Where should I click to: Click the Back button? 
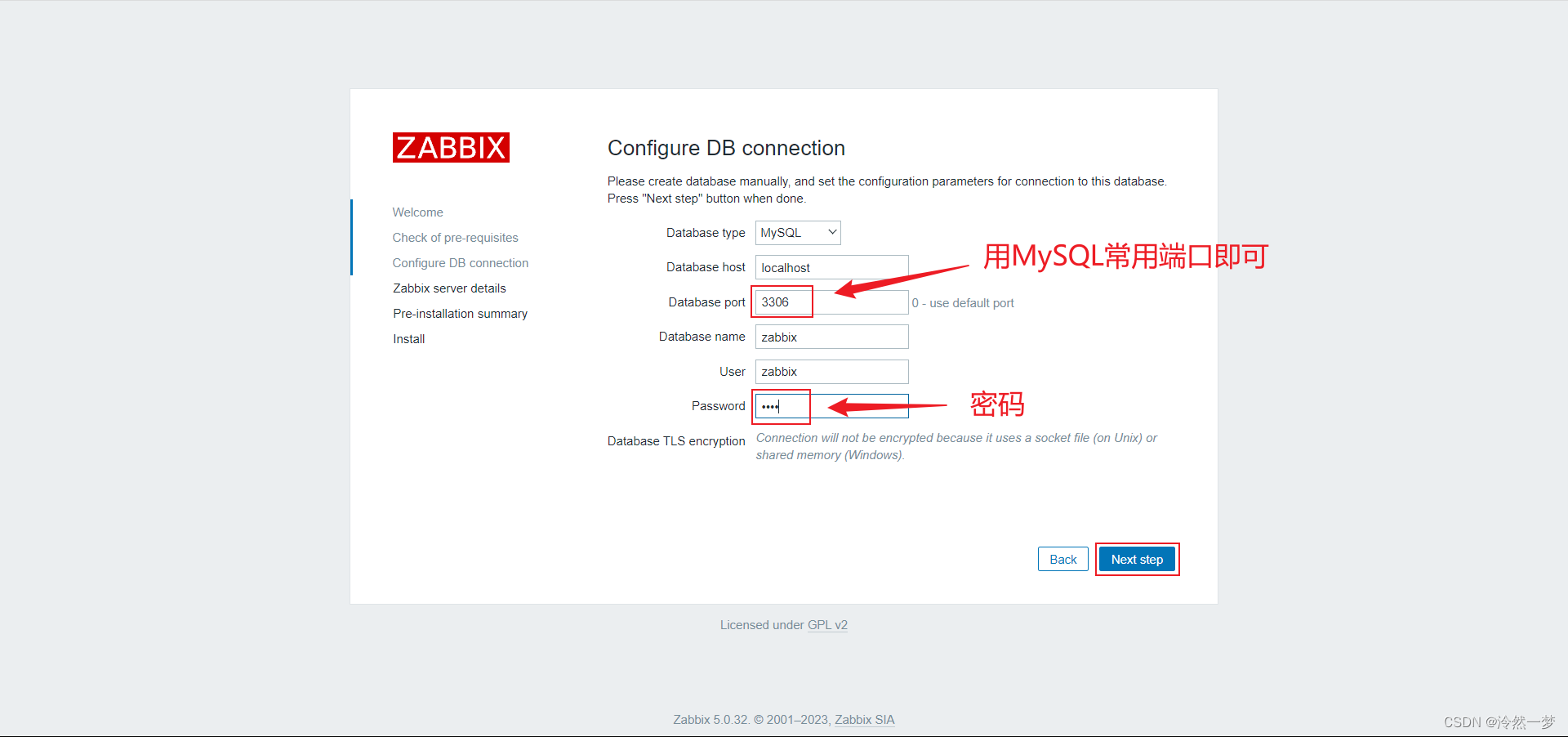[1062, 559]
